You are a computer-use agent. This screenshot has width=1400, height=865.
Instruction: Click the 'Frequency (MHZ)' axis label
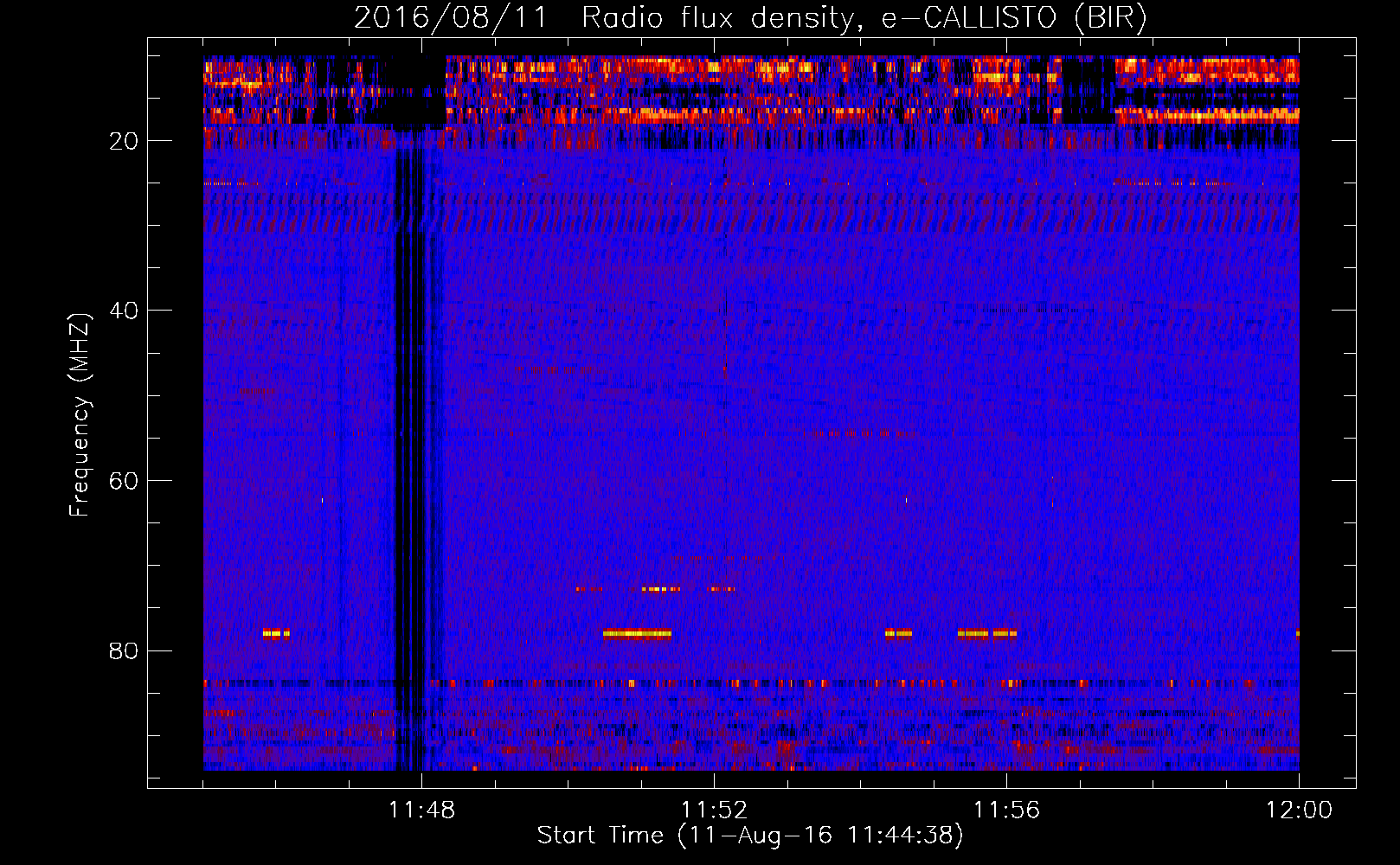pos(80,415)
